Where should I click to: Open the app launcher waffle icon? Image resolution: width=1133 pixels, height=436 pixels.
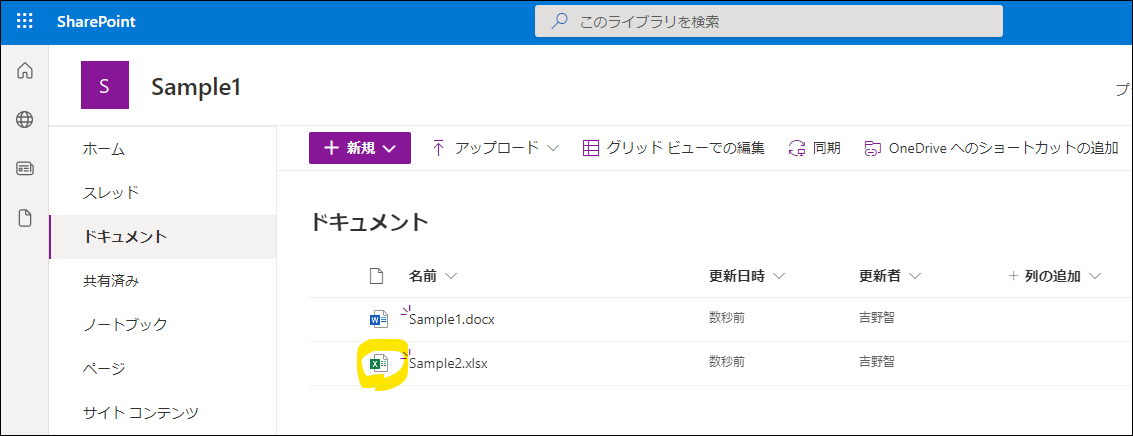pyautogui.click(x=25, y=22)
